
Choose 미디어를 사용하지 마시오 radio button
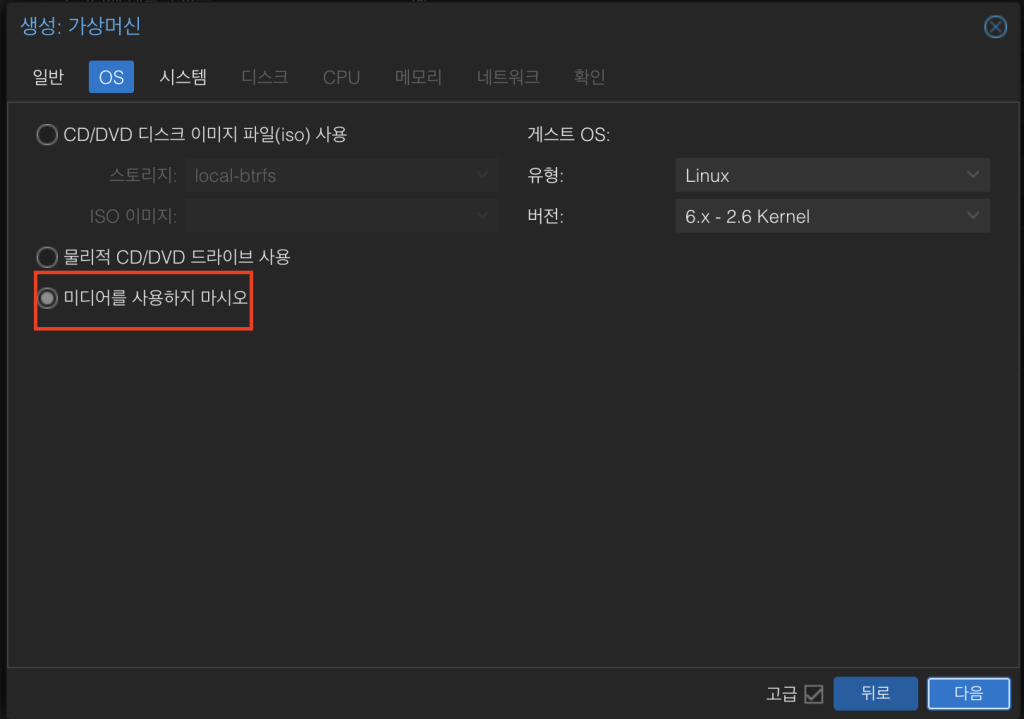click(47, 298)
